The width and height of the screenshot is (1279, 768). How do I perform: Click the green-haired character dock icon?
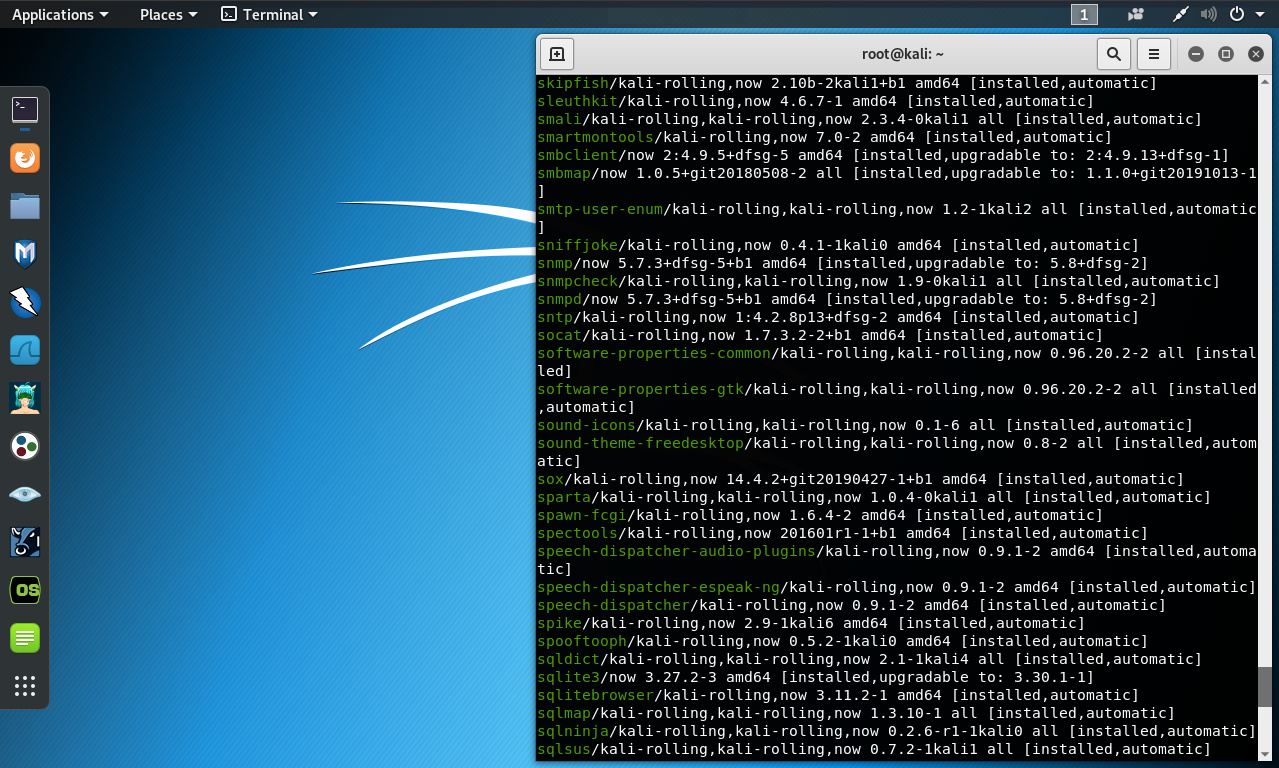pos(25,398)
